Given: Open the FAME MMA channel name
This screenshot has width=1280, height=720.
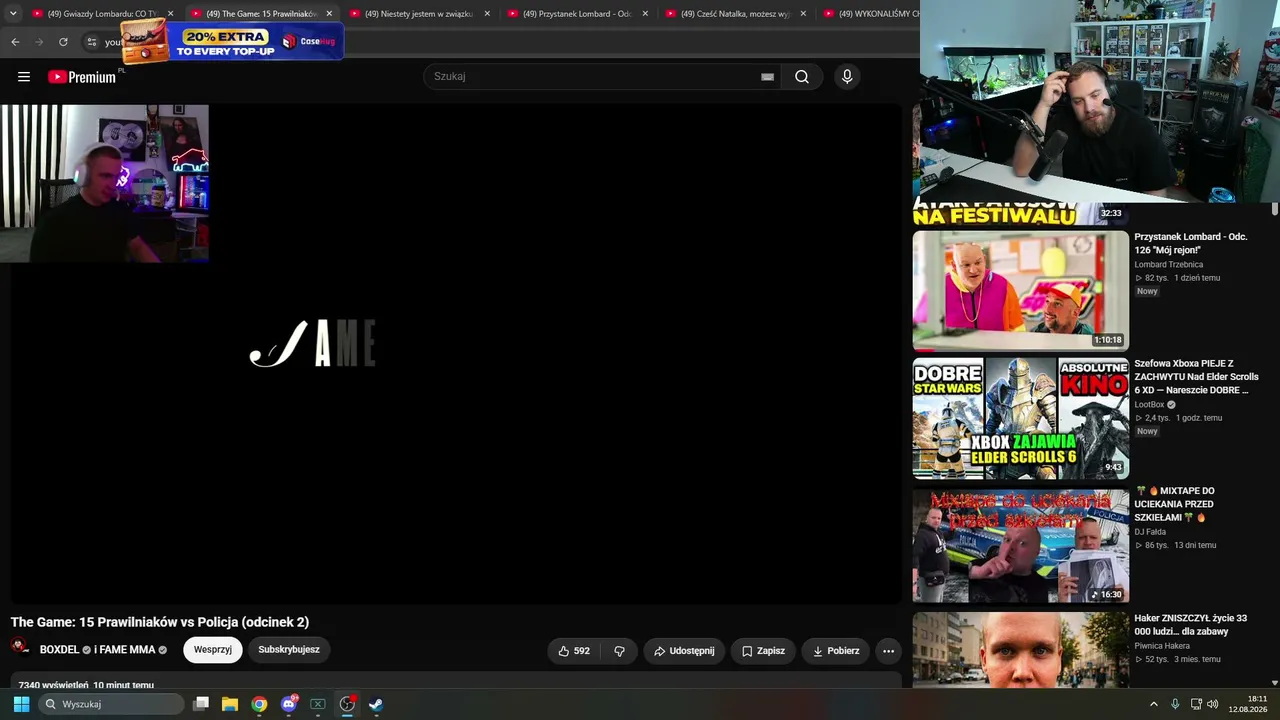Looking at the screenshot, I should click(x=128, y=650).
